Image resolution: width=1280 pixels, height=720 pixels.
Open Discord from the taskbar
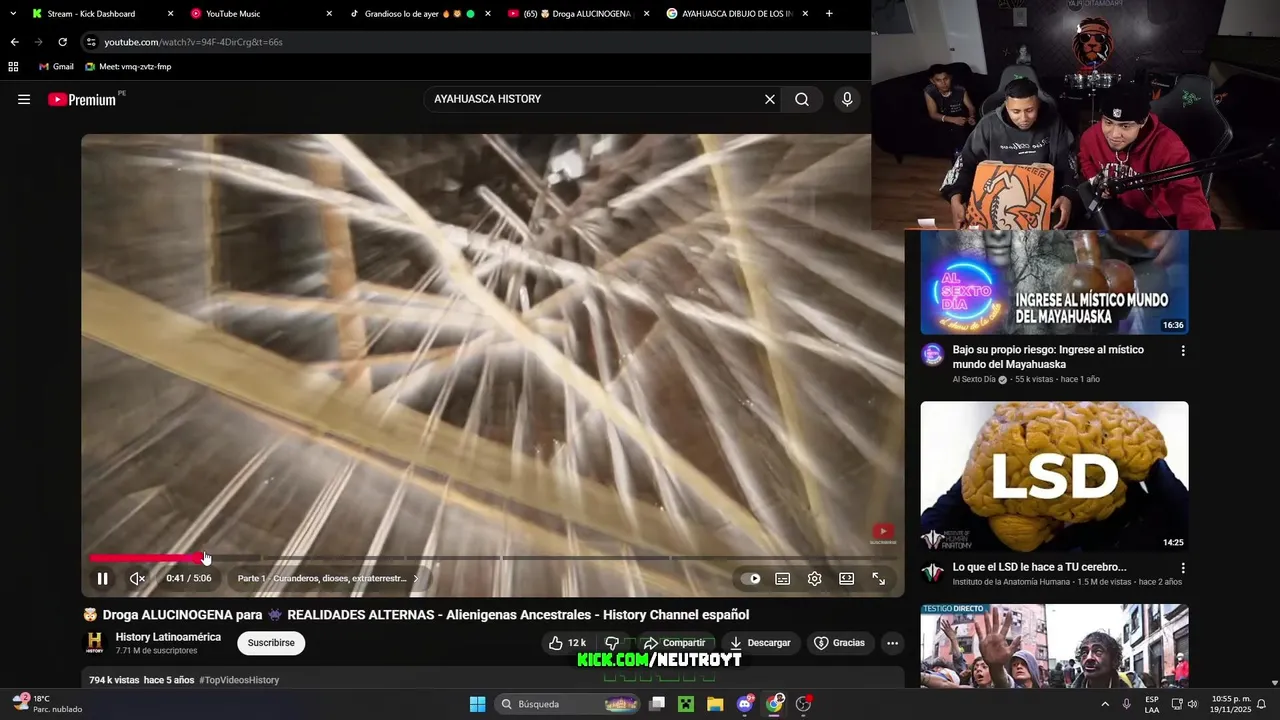coord(745,704)
